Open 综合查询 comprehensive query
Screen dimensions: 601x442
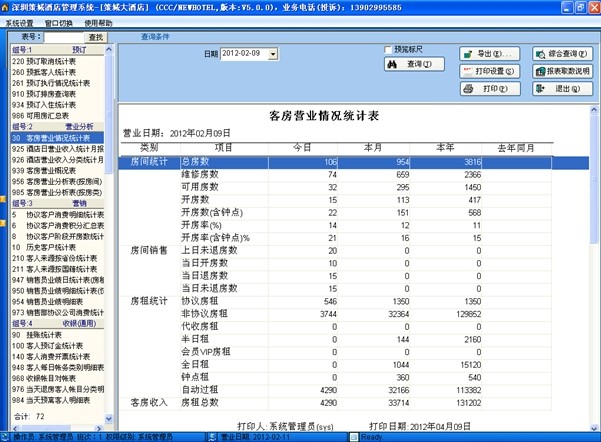pyautogui.click(x=563, y=54)
